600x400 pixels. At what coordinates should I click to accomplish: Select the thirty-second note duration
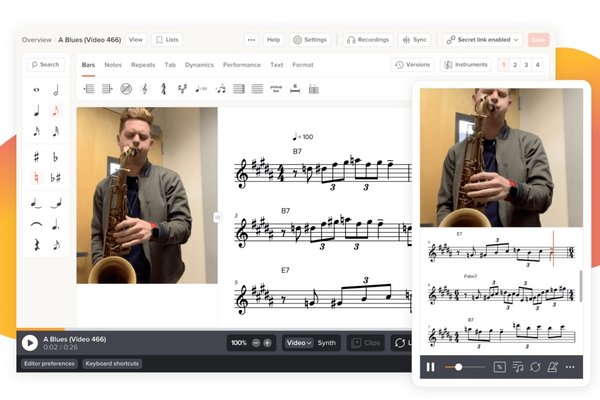click(x=56, y=131)
